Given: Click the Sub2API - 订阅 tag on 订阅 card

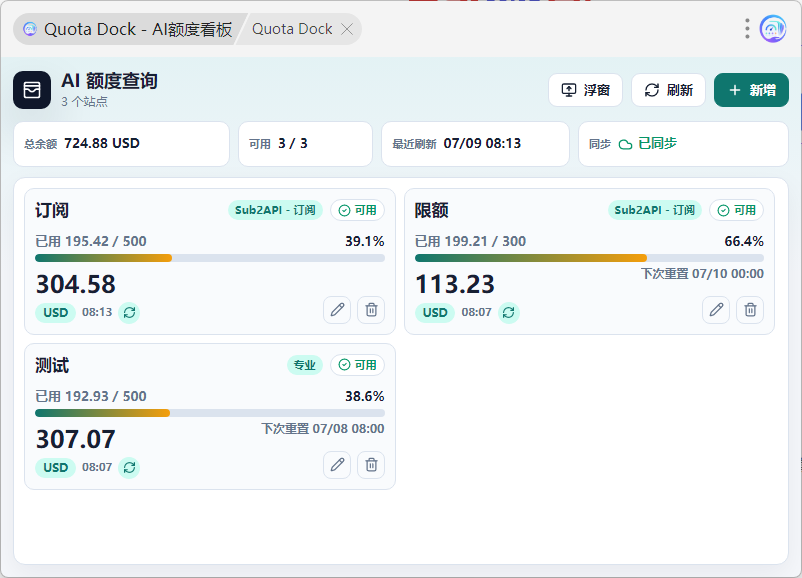Looking at the screenshot, I should click(x=275, y=210).
